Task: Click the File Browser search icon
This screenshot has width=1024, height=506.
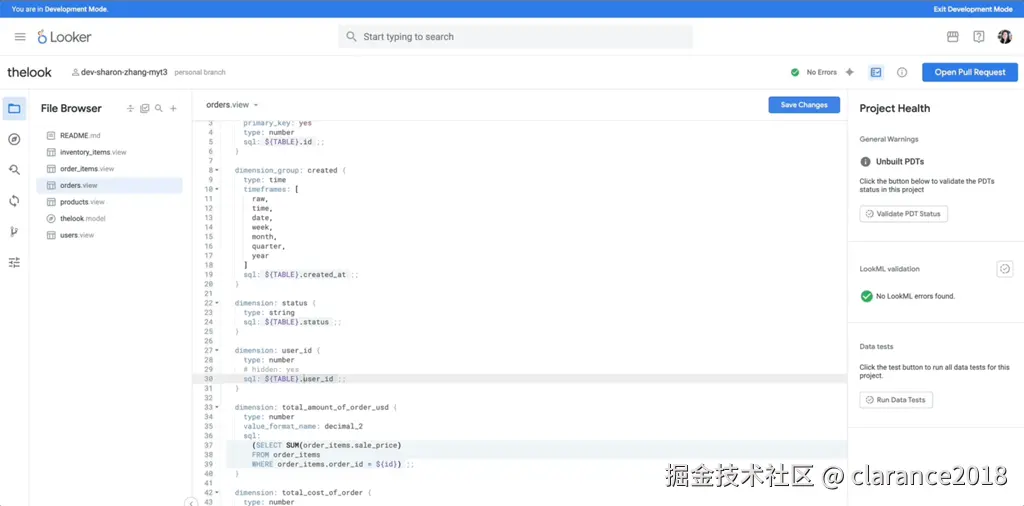Action: [x=159, y=108]
